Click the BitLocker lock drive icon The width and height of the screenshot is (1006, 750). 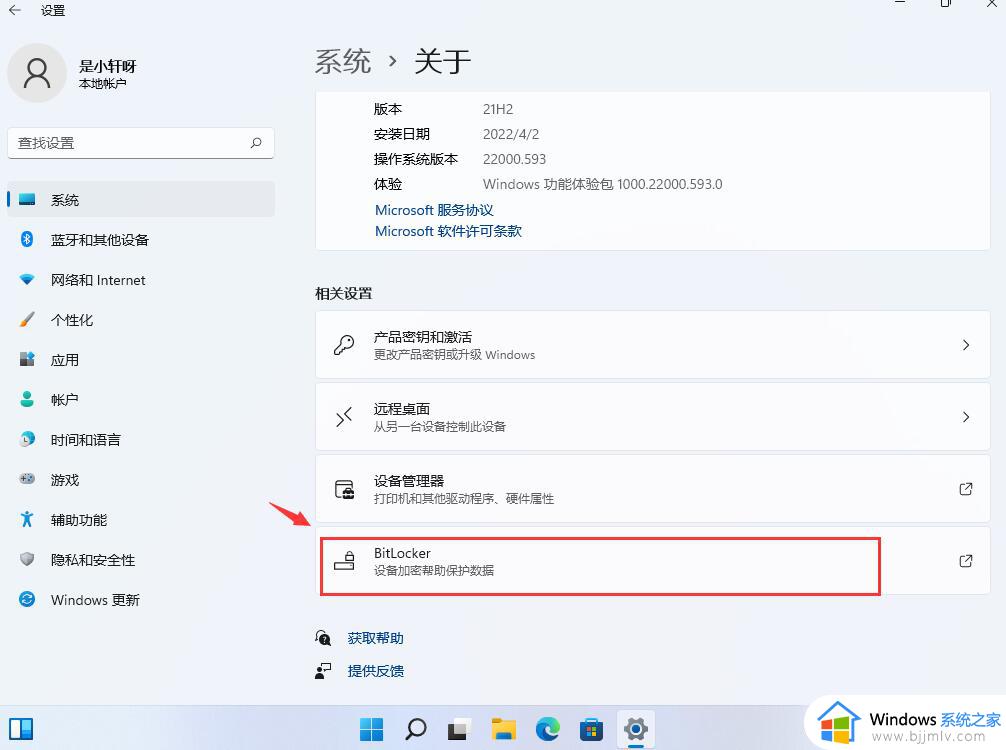(x=345, y=561)
